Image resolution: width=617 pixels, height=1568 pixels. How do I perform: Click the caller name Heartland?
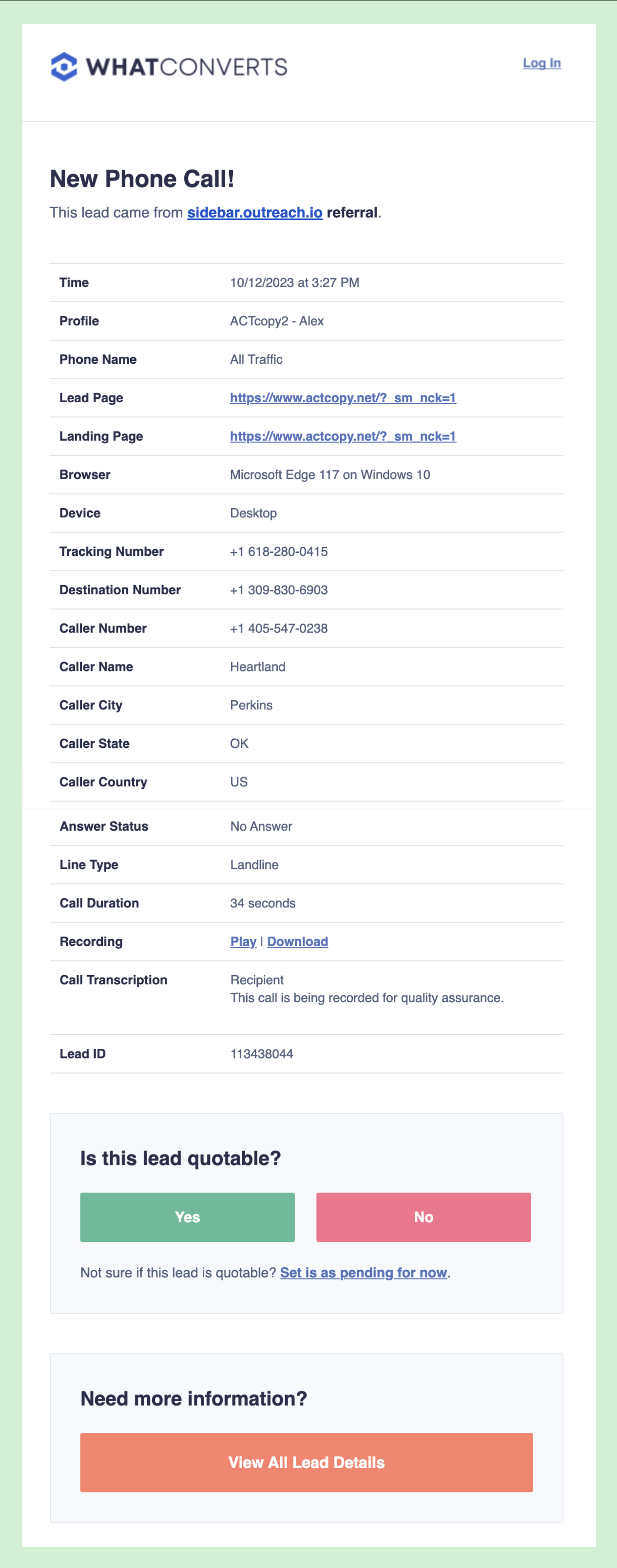pyautogui.click(x=257, y=666)
